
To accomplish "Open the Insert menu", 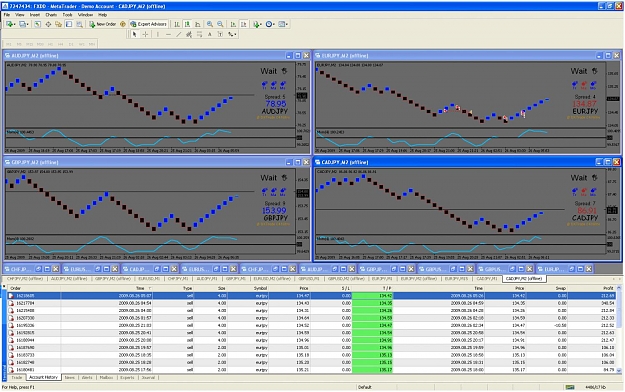I will coord(35,15).
